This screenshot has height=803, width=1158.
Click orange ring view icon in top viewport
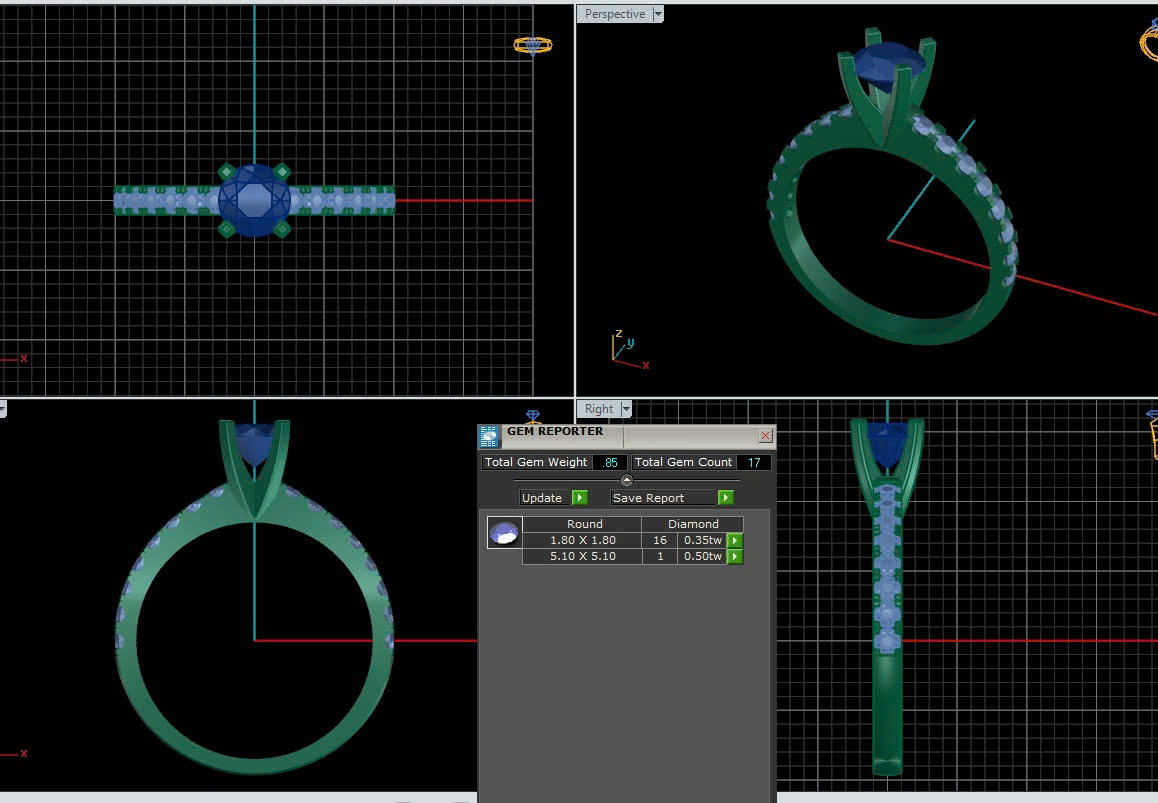(x=532, y=45)
